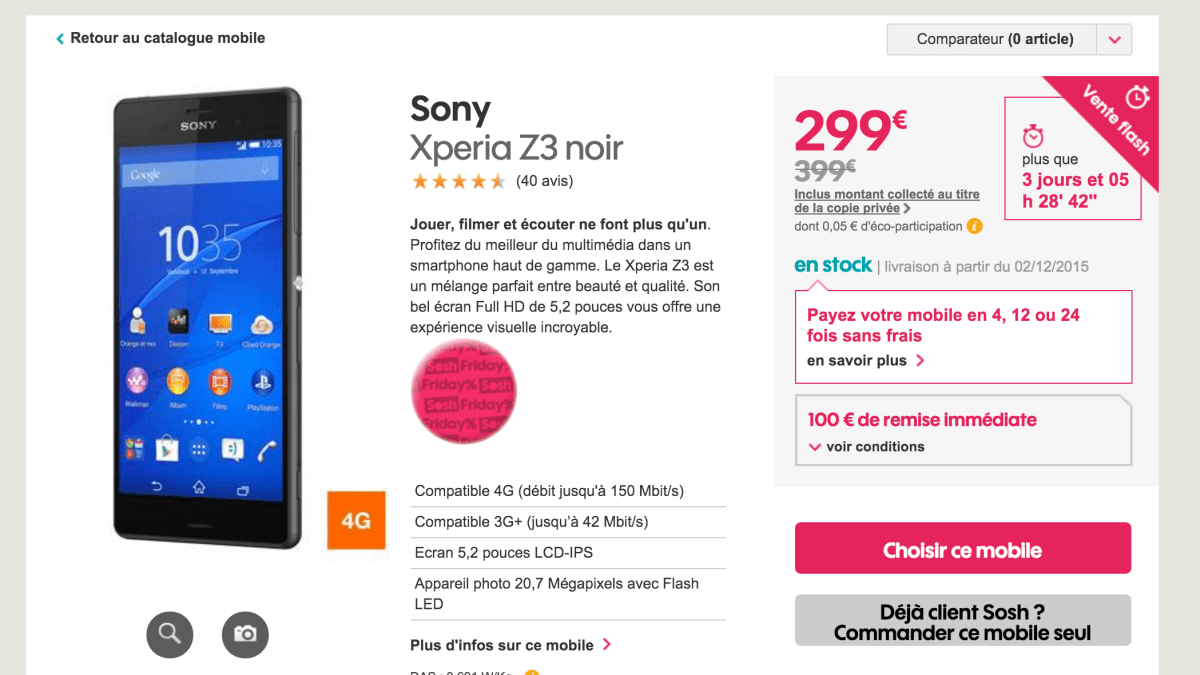The image size is (1200, 675).
Task: Click Déjà client Sosh Commander ce mobile seul
Action: 963,621
